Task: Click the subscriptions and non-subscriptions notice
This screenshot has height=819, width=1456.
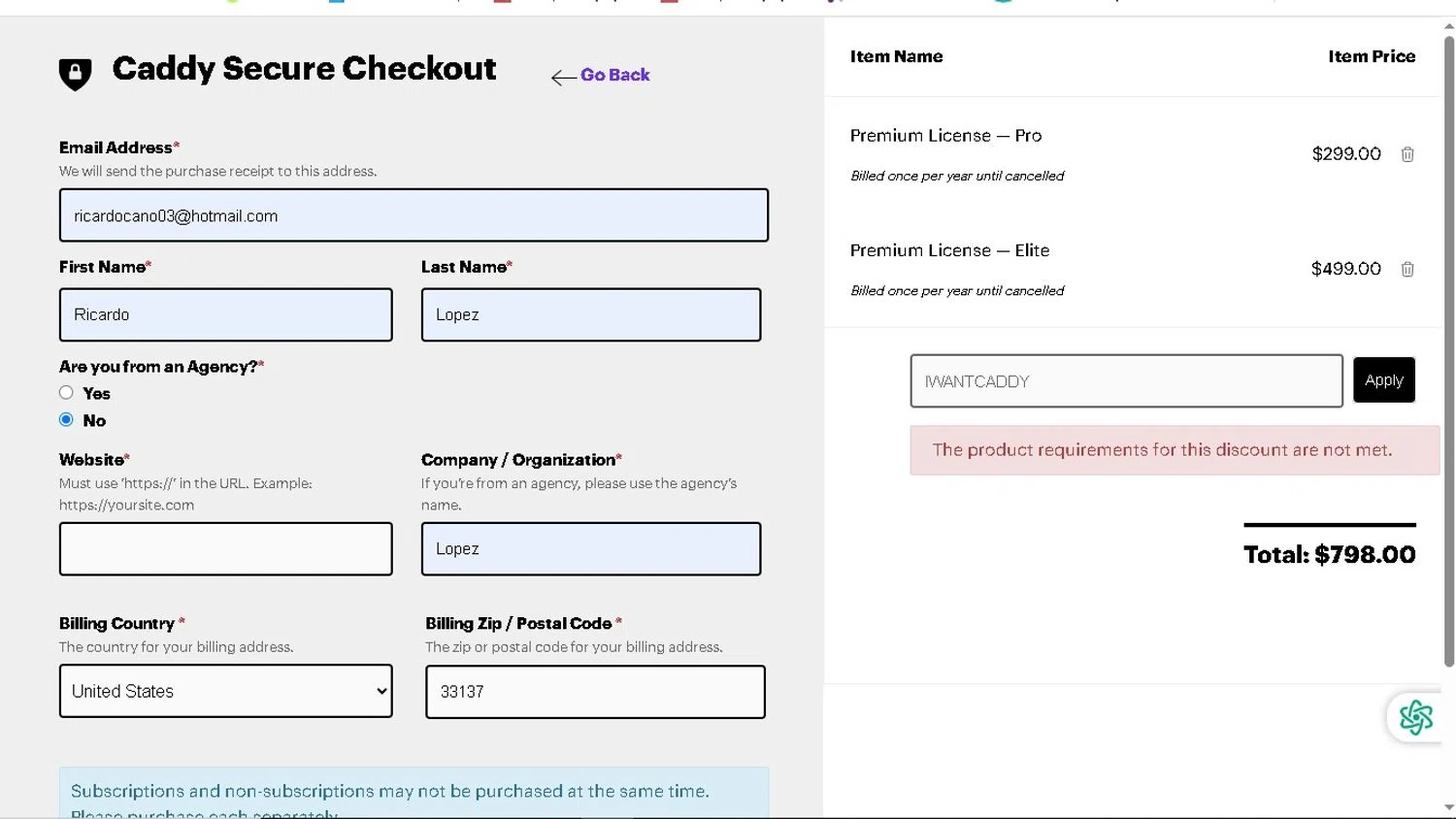Action: 414,793
